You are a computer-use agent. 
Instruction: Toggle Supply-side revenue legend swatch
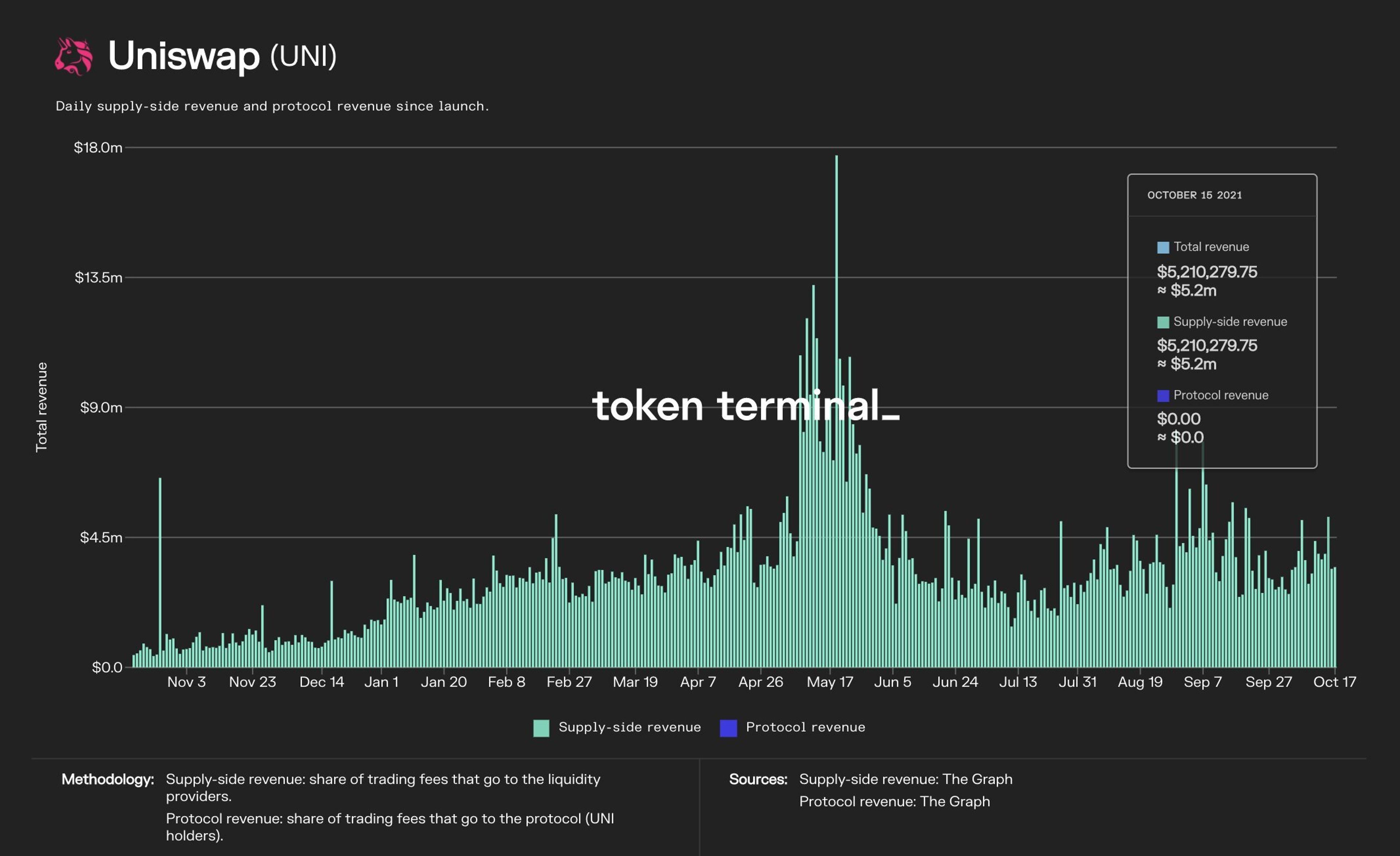541,728
